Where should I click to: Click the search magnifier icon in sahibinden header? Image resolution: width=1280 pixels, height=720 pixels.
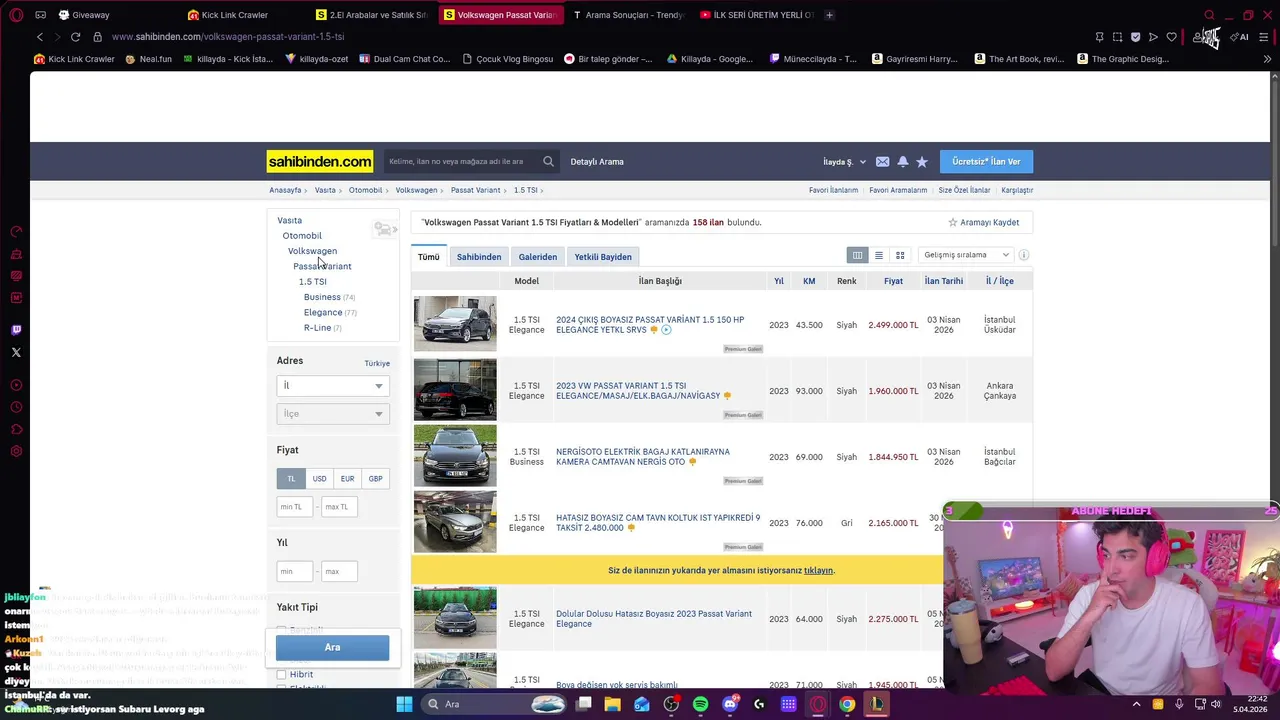point(548,161)
